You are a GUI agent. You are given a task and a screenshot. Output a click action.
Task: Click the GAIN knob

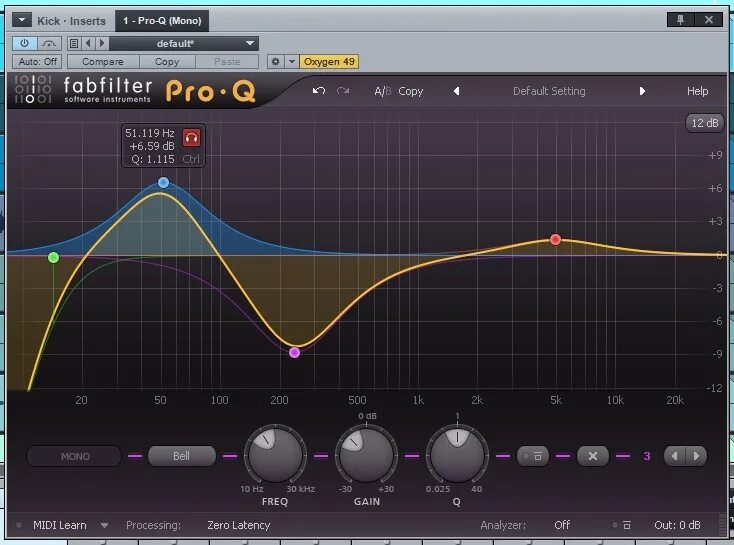(x=366, y=455)
